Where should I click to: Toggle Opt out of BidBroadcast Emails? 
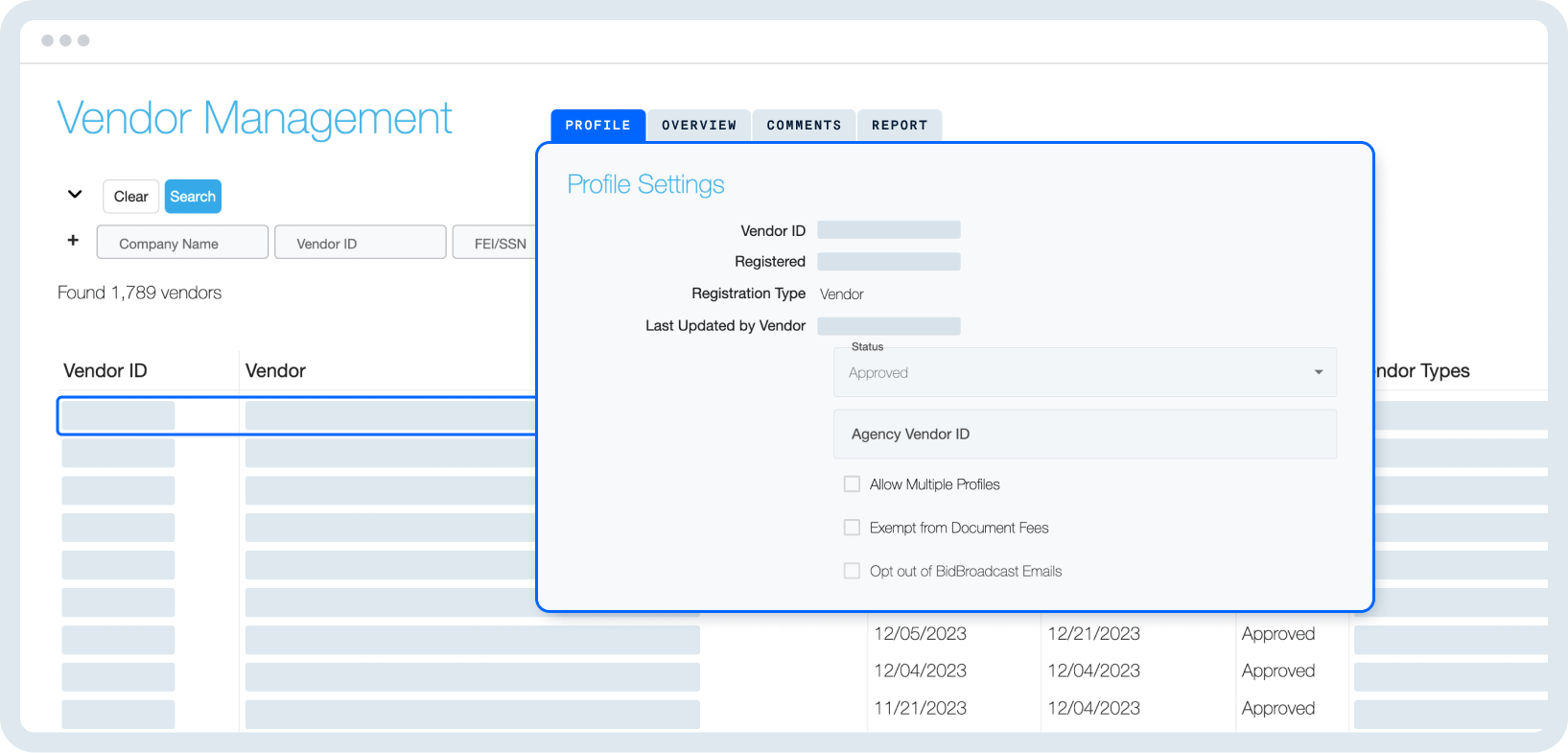point(852,571)
